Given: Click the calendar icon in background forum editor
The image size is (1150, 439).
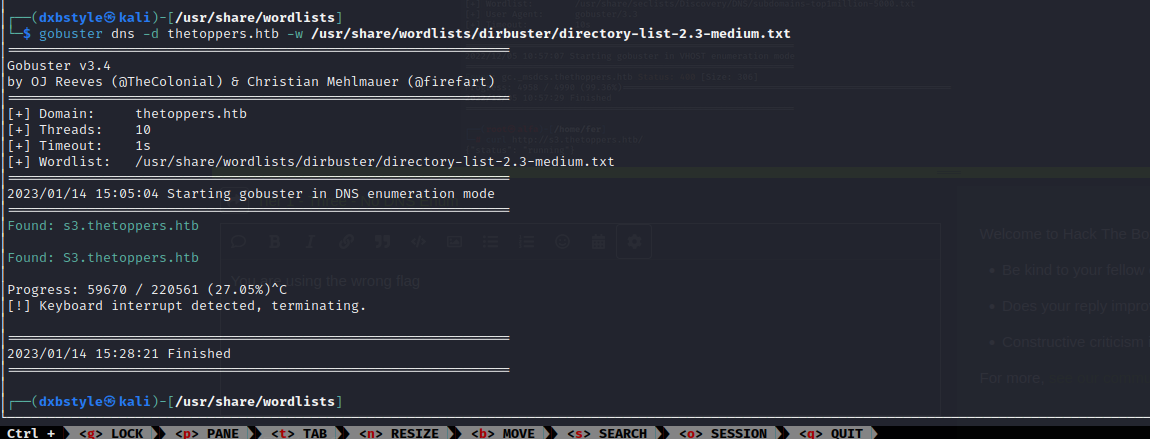Looking at the screenshot, I should (598, 242).
